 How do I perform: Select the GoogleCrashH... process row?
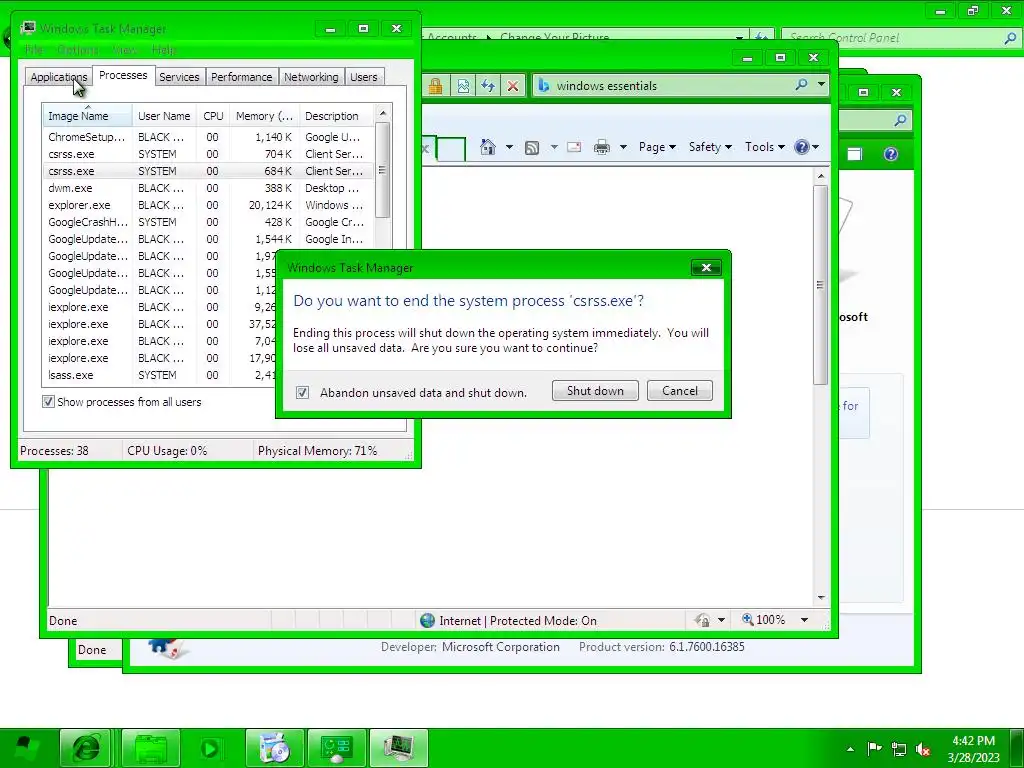pos(208,222)
